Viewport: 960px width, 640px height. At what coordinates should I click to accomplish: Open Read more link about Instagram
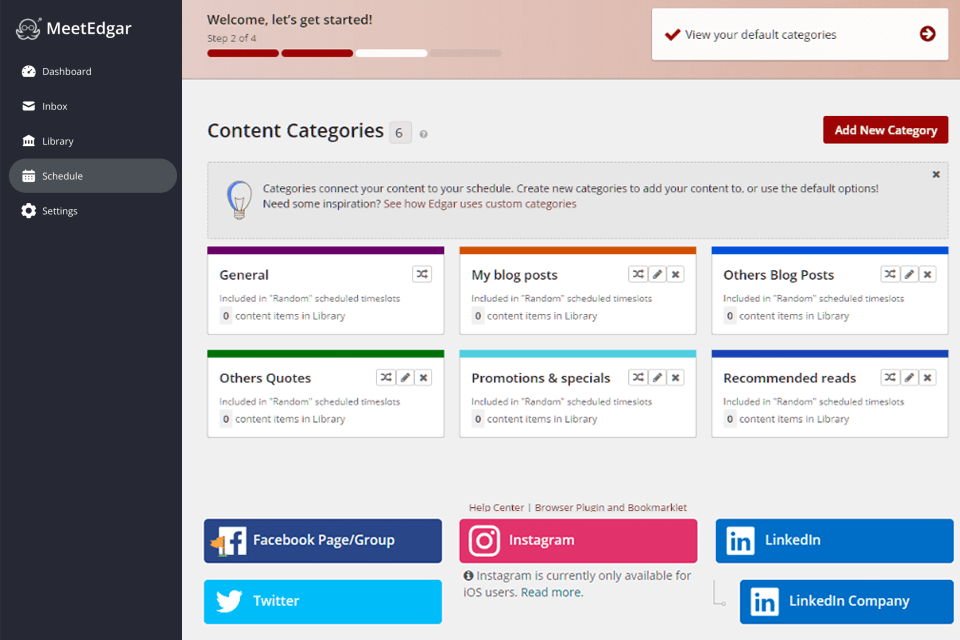click(x=552, y=592)
